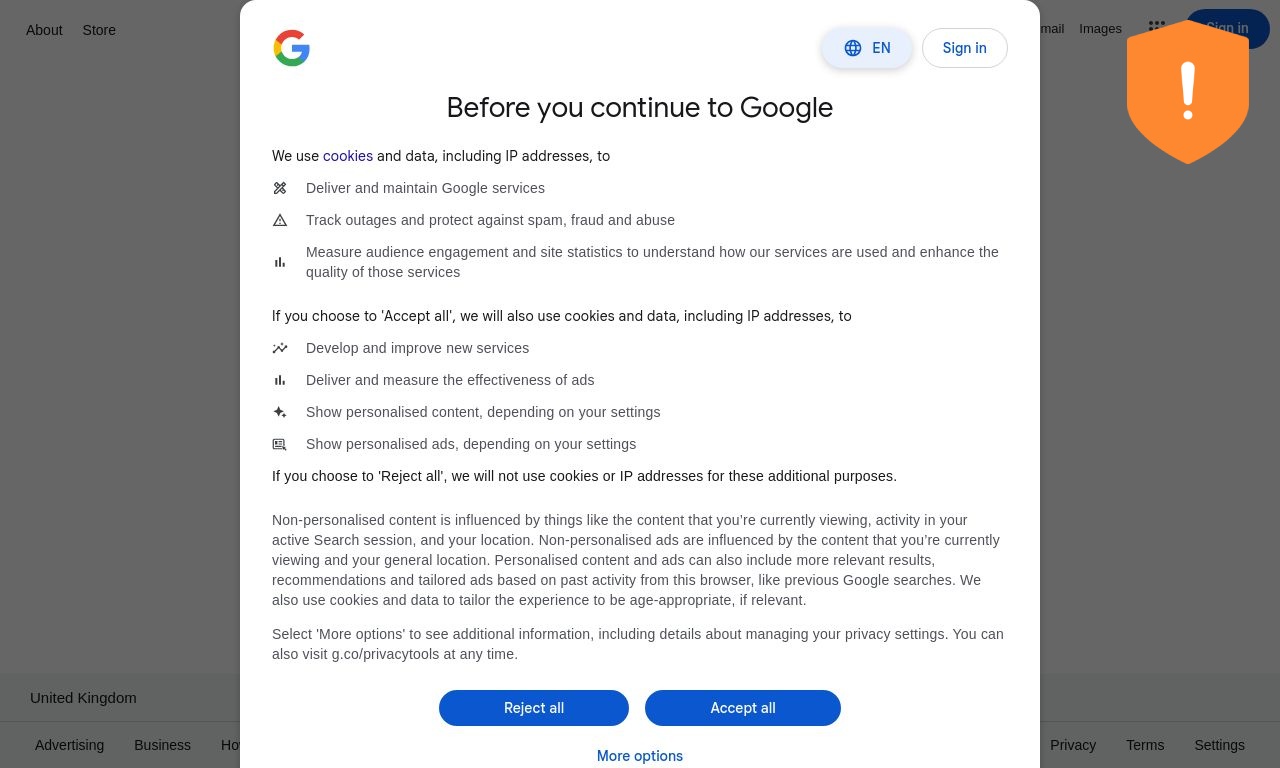Open the cookies link
The width and height of the screenshot is (1280, 768).
[x=348, y=156]
